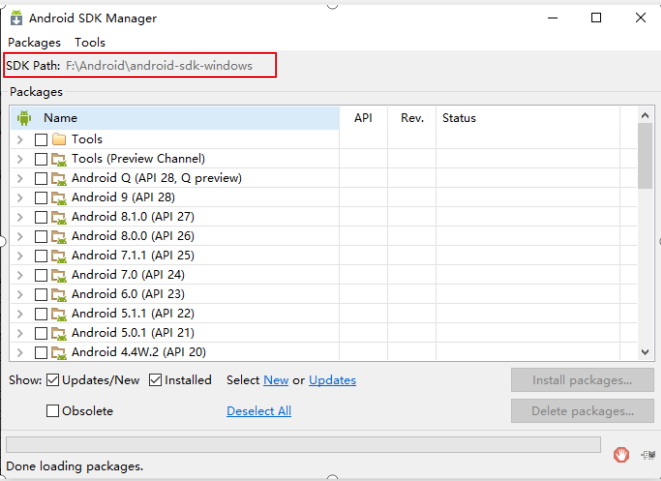The image size is (661, 481).
Task: Click the Install packages button
Action: (582, 380)
